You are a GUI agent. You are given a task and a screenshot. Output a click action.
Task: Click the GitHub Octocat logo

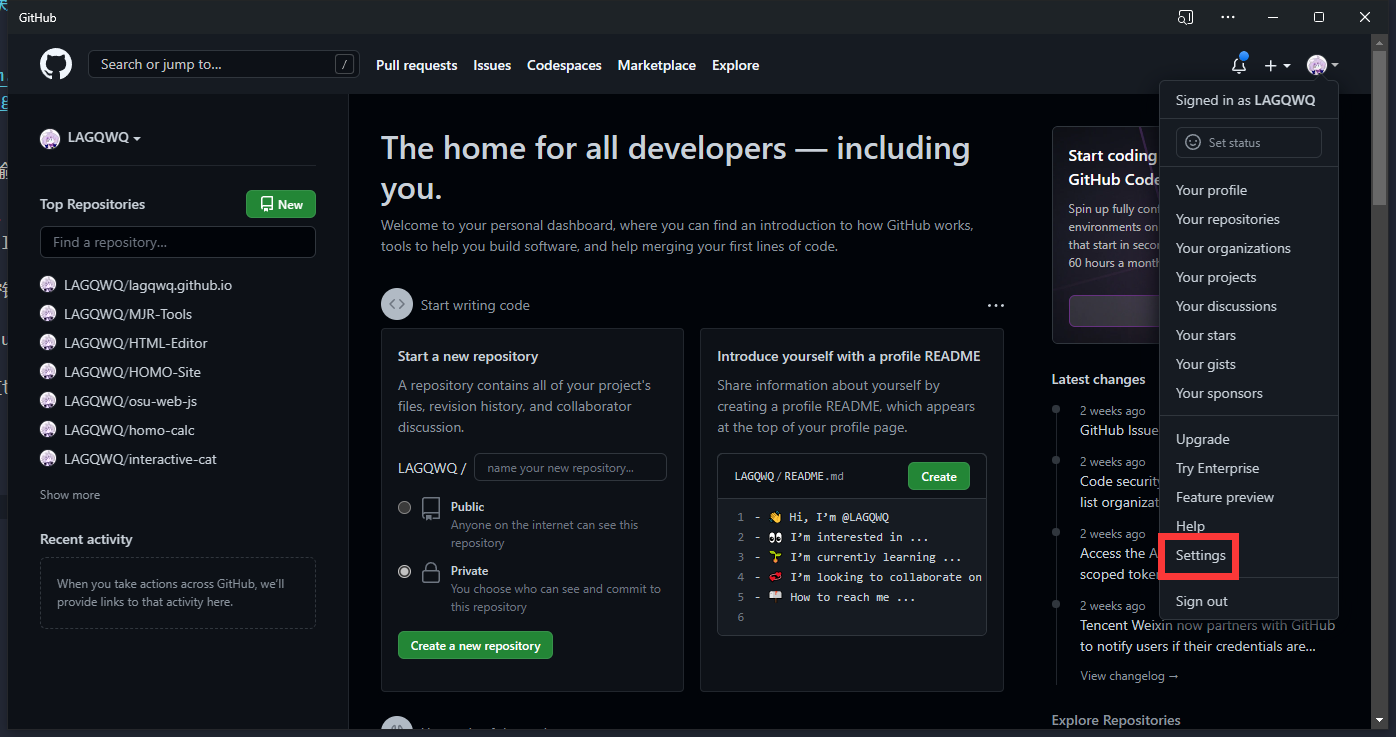pyautogui.click(x=56, y=65)
